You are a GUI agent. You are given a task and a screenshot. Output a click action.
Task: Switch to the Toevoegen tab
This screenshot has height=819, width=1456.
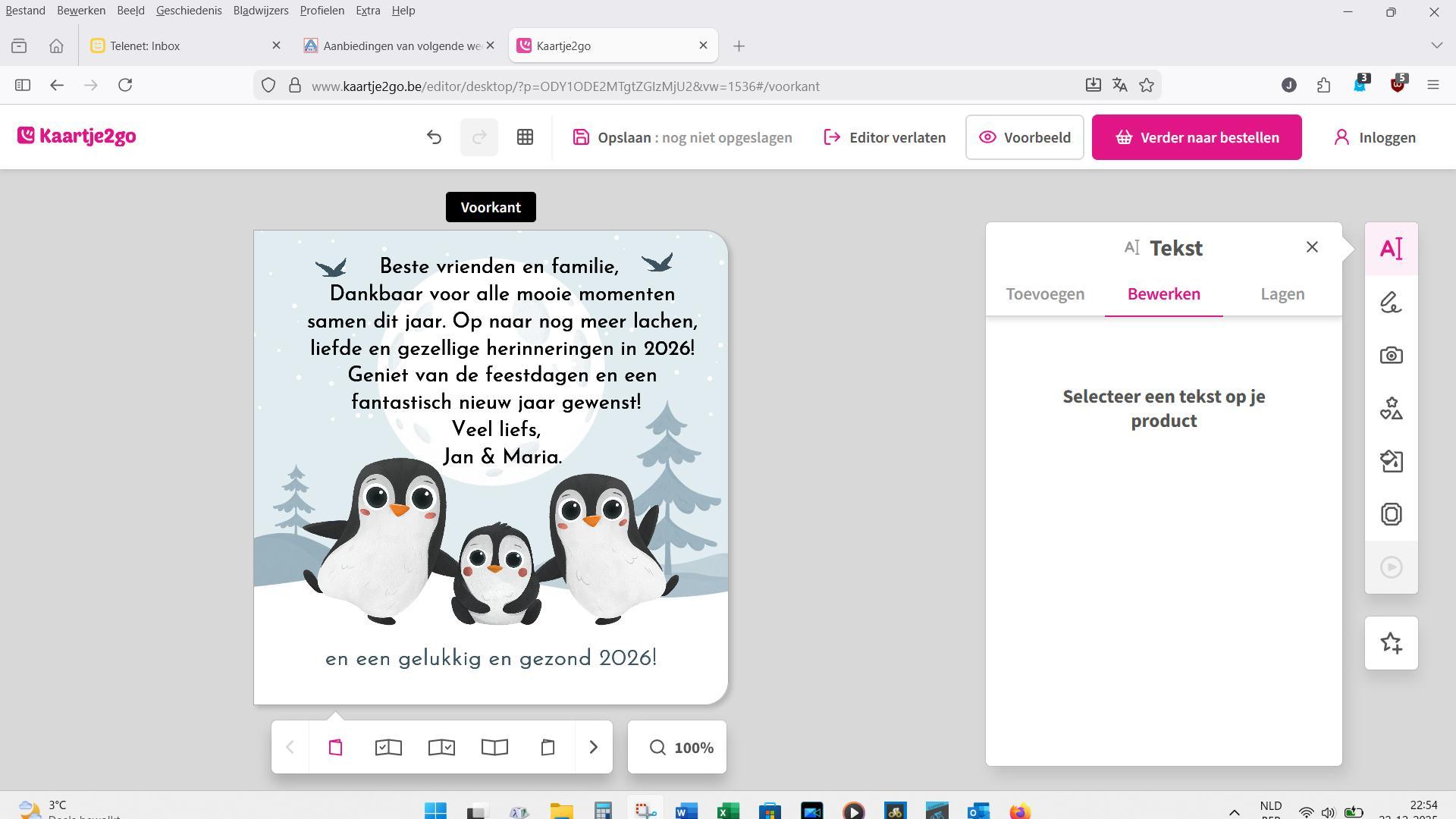pyautogui.click(x=1045, y=294)
